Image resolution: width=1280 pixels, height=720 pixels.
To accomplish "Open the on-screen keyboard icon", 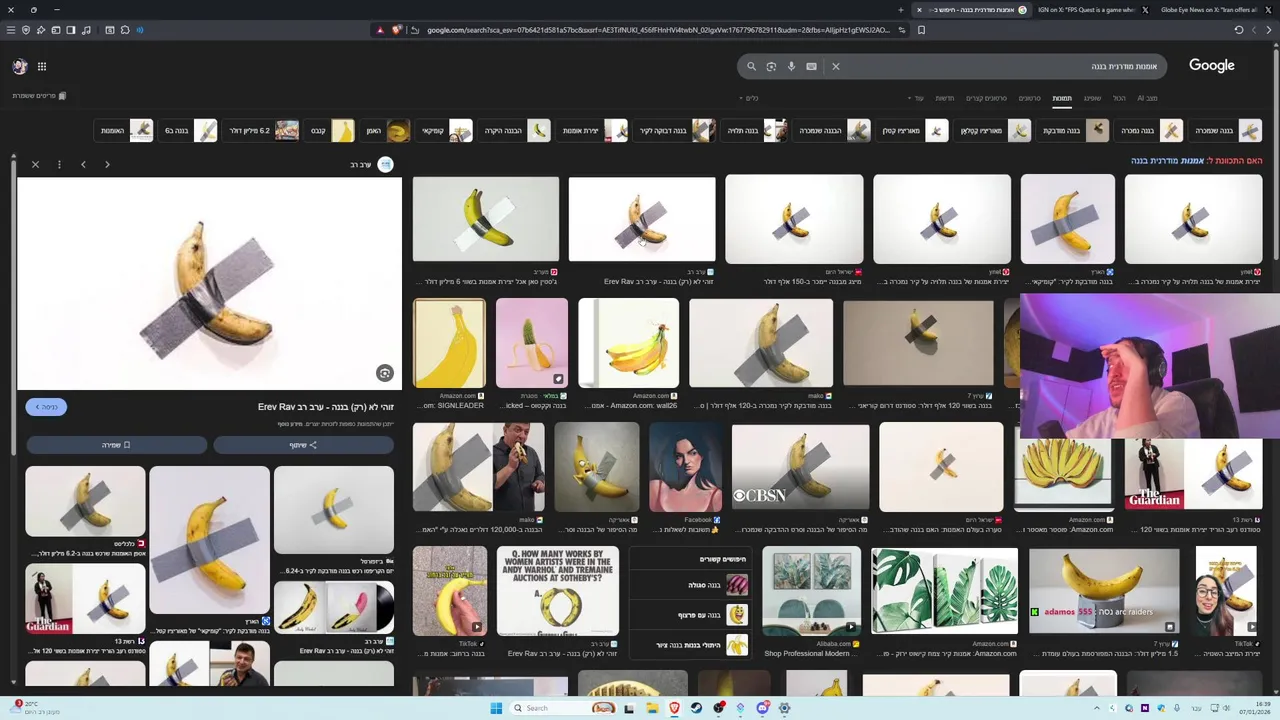I will pyautogui.click(x=811, y=67).
